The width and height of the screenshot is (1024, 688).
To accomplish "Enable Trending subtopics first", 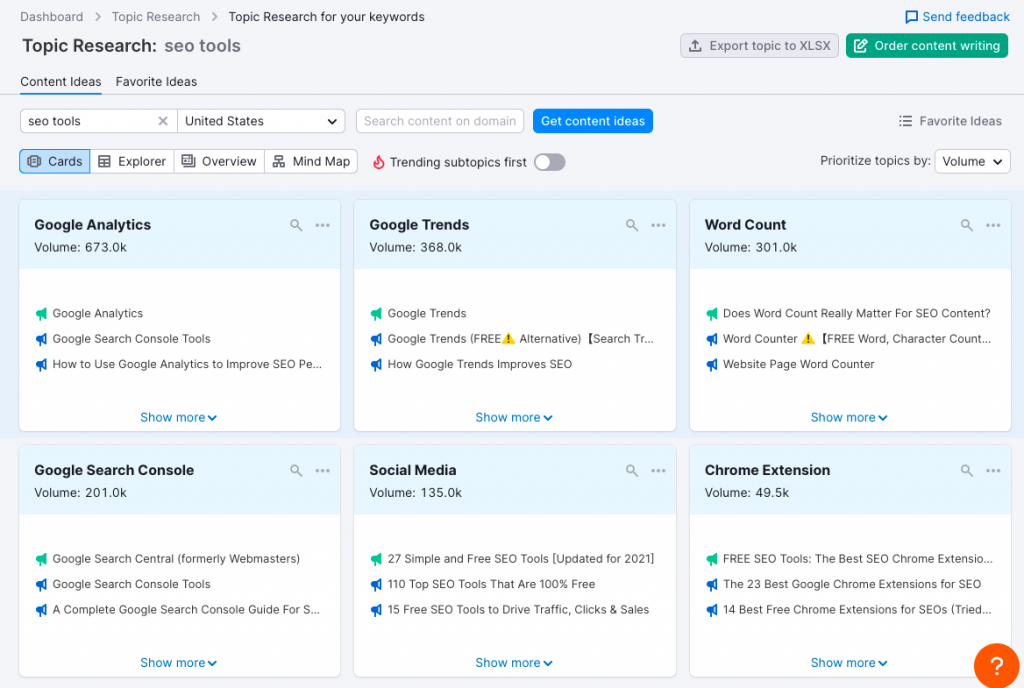I will 548,161.
